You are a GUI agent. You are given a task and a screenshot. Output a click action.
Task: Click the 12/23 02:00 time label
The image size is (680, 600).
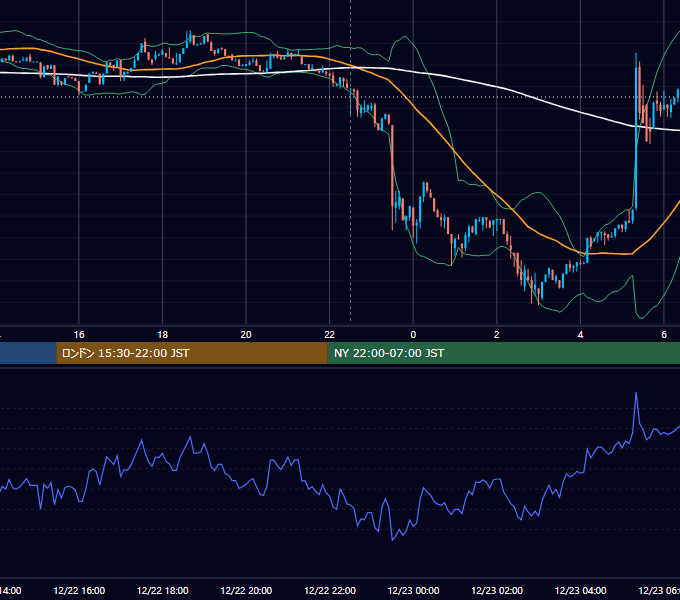coord(497,590)
